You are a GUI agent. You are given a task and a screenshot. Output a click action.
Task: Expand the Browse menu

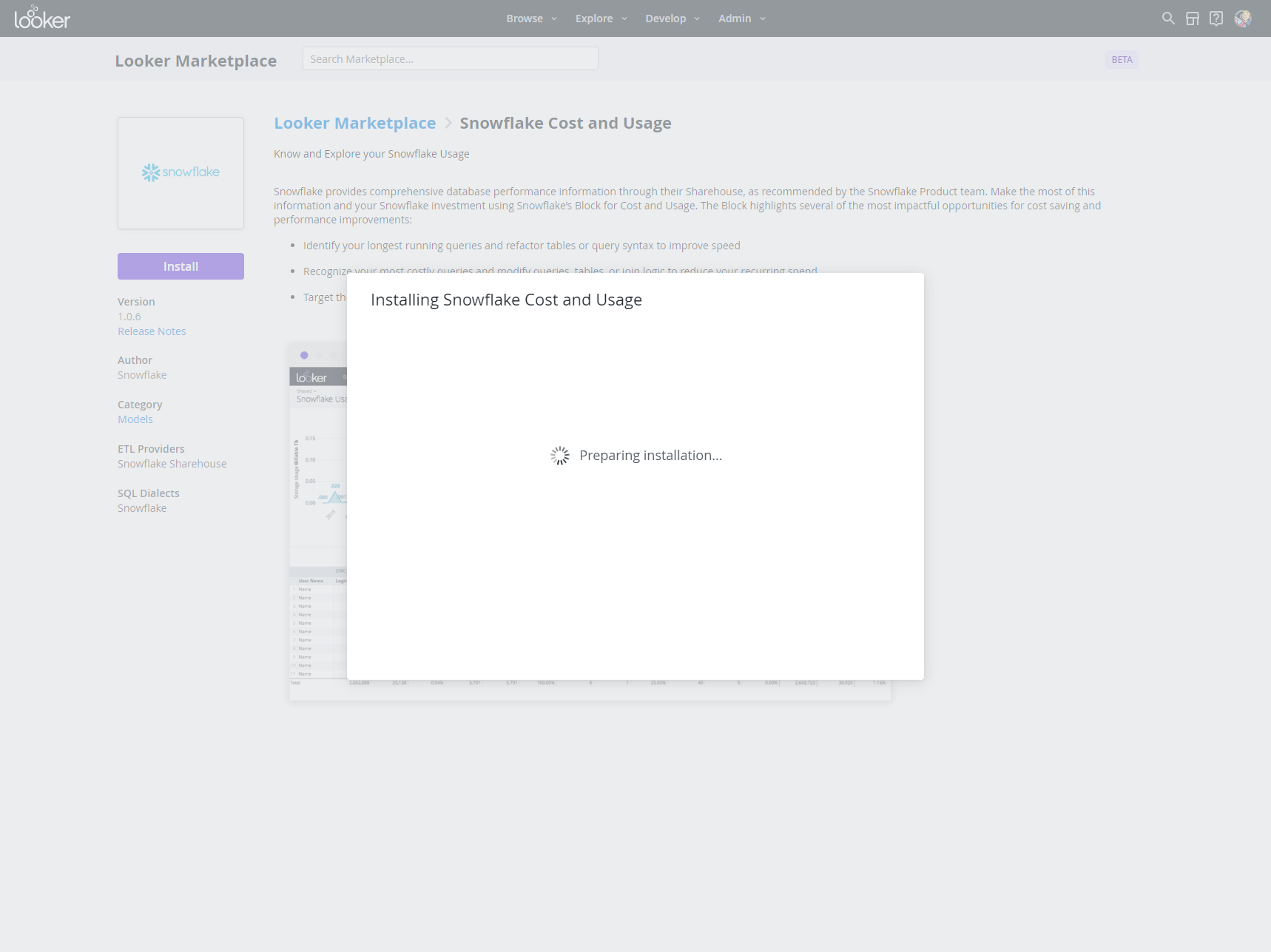[530, 18]
